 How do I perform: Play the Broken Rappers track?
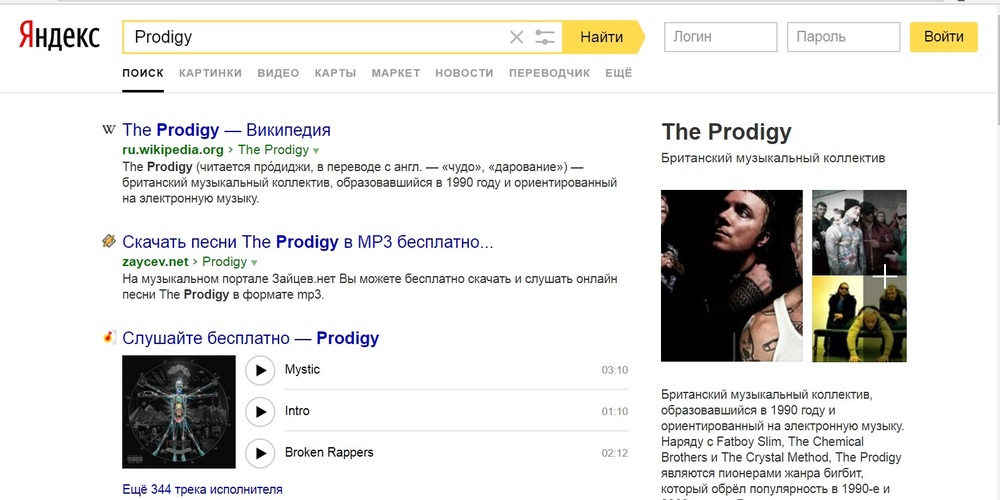coord(260,452)
